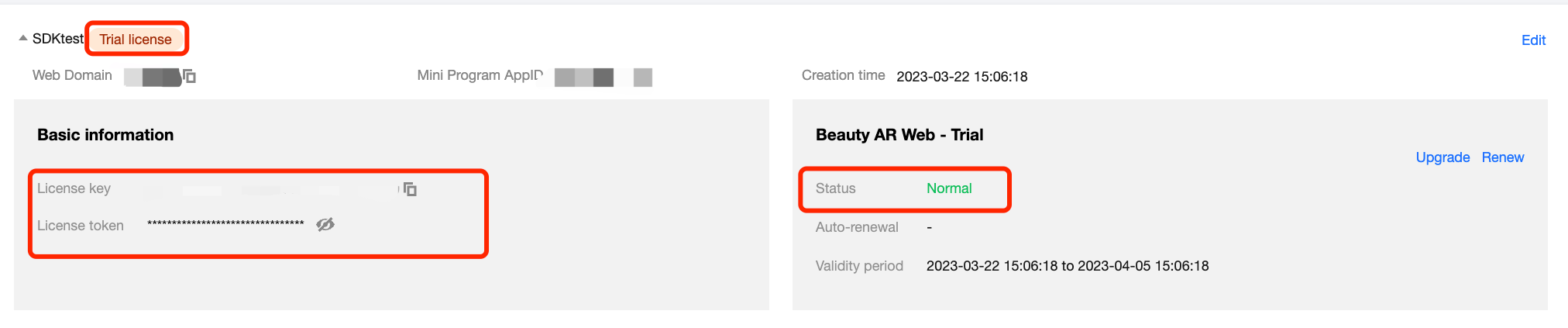Viewport: 1568px width, 328px height.
Task: Click the Normal status text
Action: (x=949, y=188)
